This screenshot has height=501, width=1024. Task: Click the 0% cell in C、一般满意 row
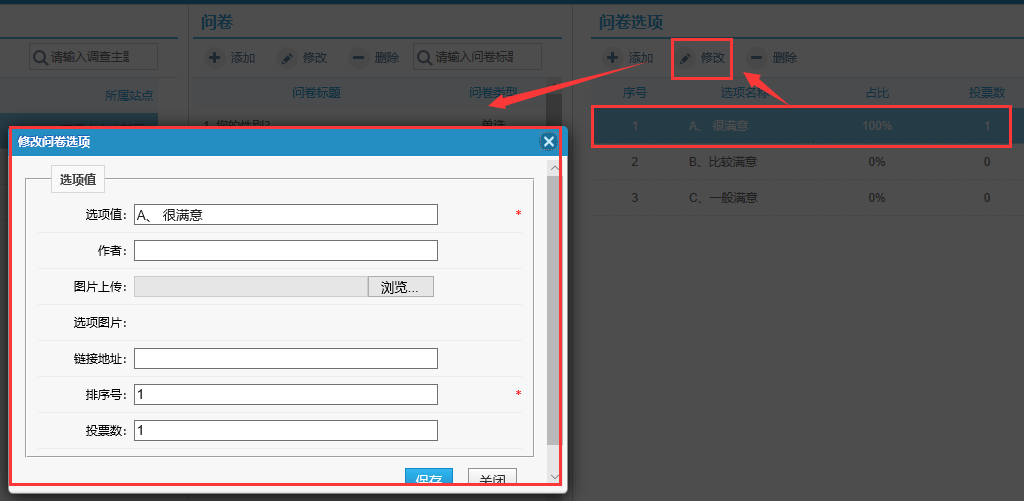coord(877,198)
